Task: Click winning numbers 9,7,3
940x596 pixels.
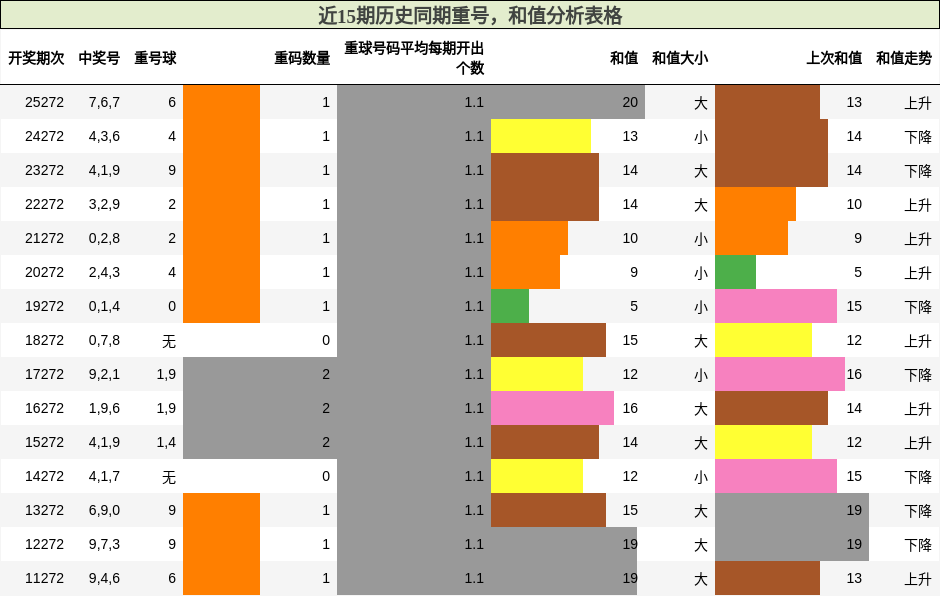Action: click(x=104, y=544)
